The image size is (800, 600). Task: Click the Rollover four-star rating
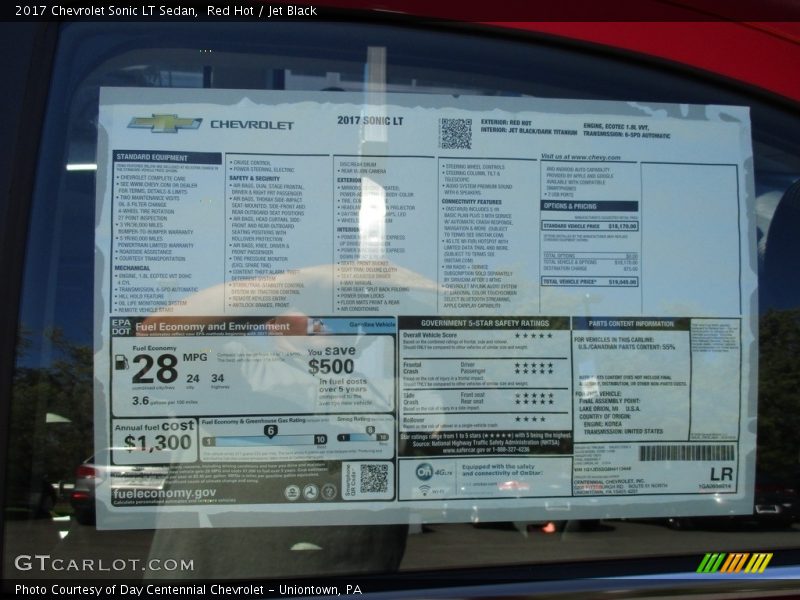pos(530,419)
